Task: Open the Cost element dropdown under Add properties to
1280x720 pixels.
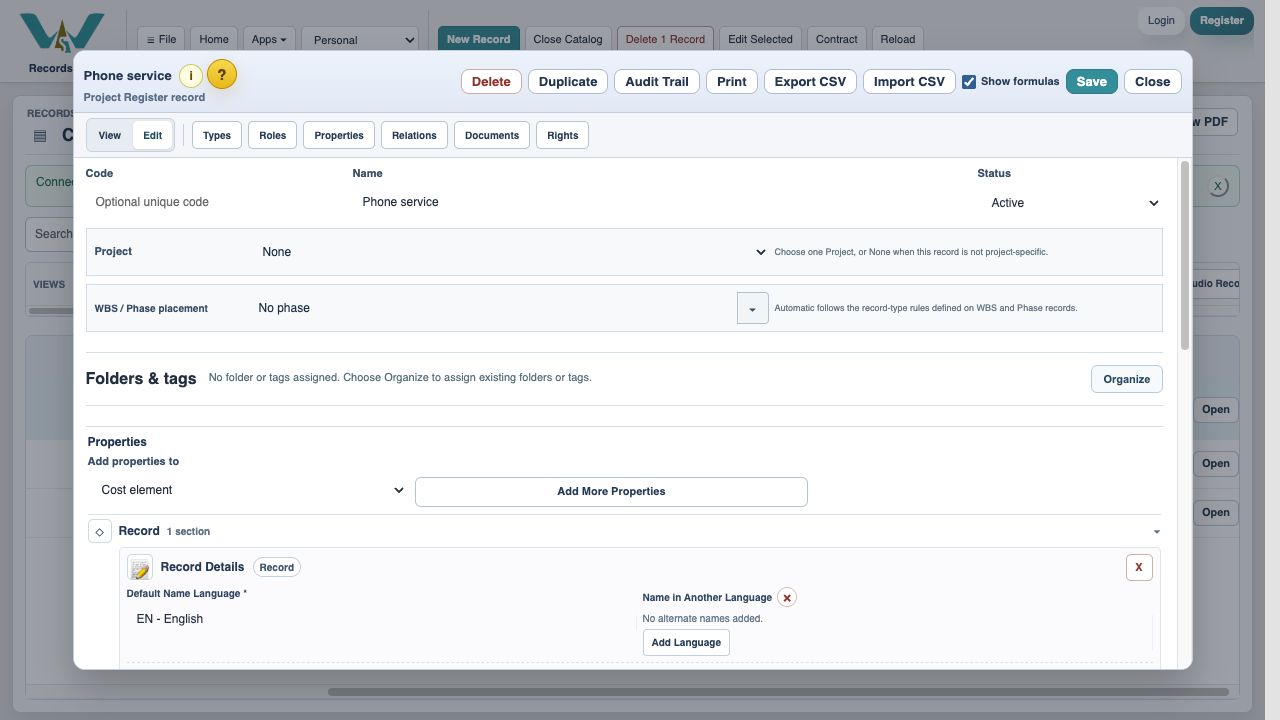Action: (x=250, y=490)
